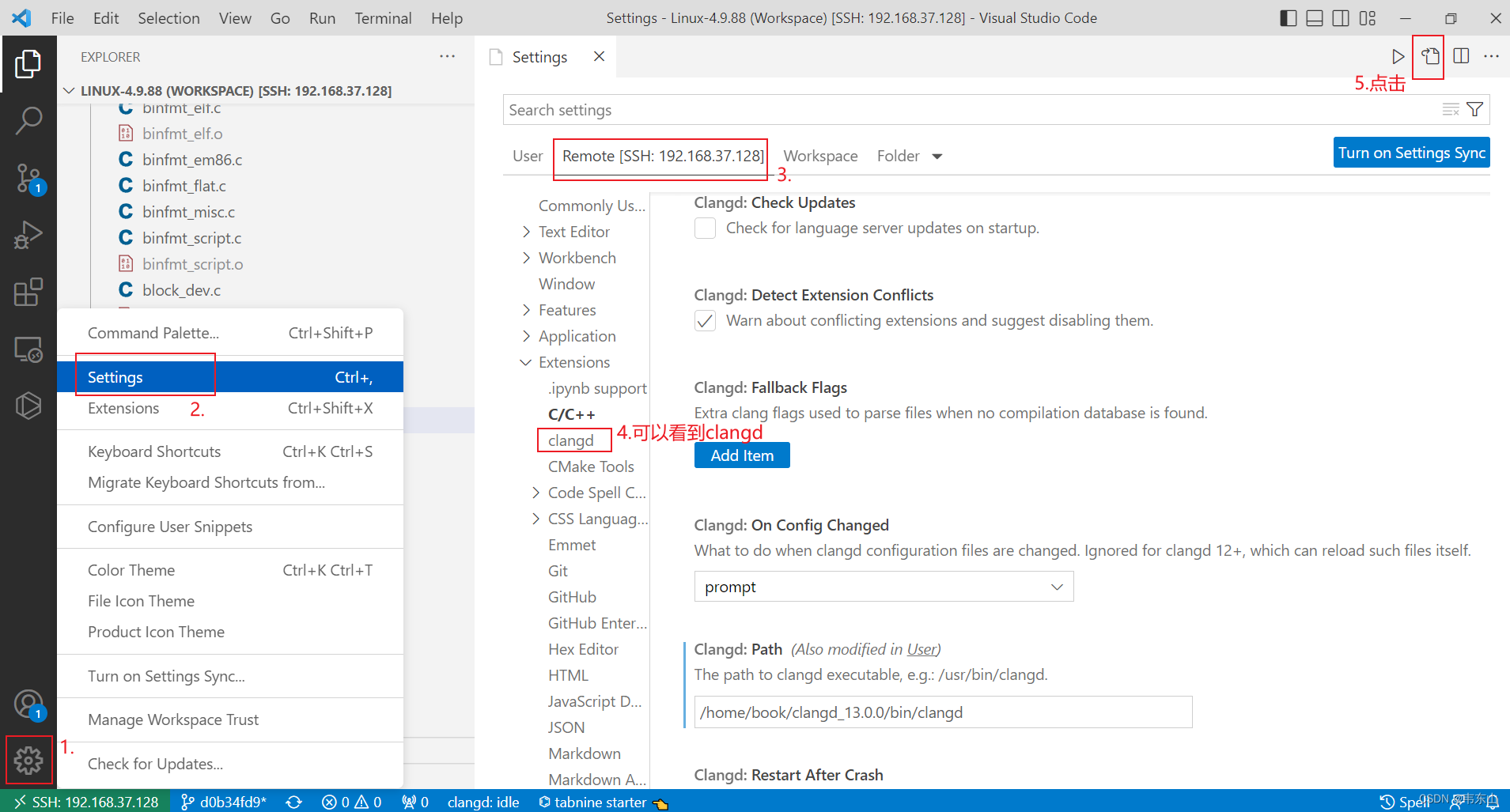Follow the User link in Clangd Path
The height and width of the screenshot is (812, 1510).
pos(922,649)
